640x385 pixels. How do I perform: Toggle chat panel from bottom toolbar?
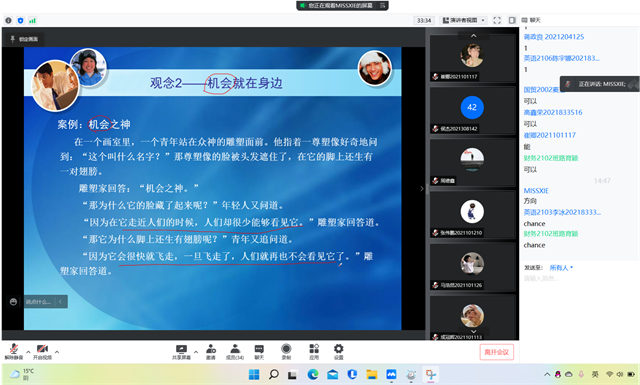[x=259, y=352]
